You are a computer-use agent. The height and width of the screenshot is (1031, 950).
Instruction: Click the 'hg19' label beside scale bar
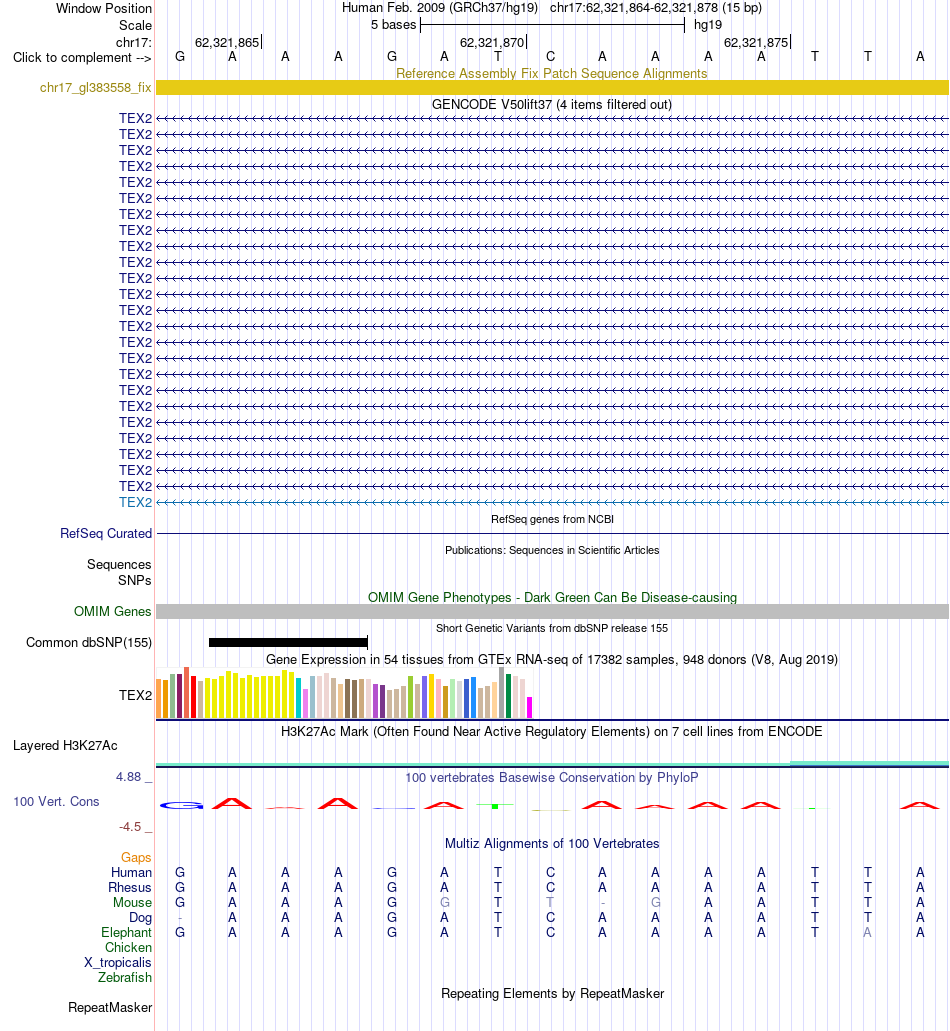coord(707,25)
